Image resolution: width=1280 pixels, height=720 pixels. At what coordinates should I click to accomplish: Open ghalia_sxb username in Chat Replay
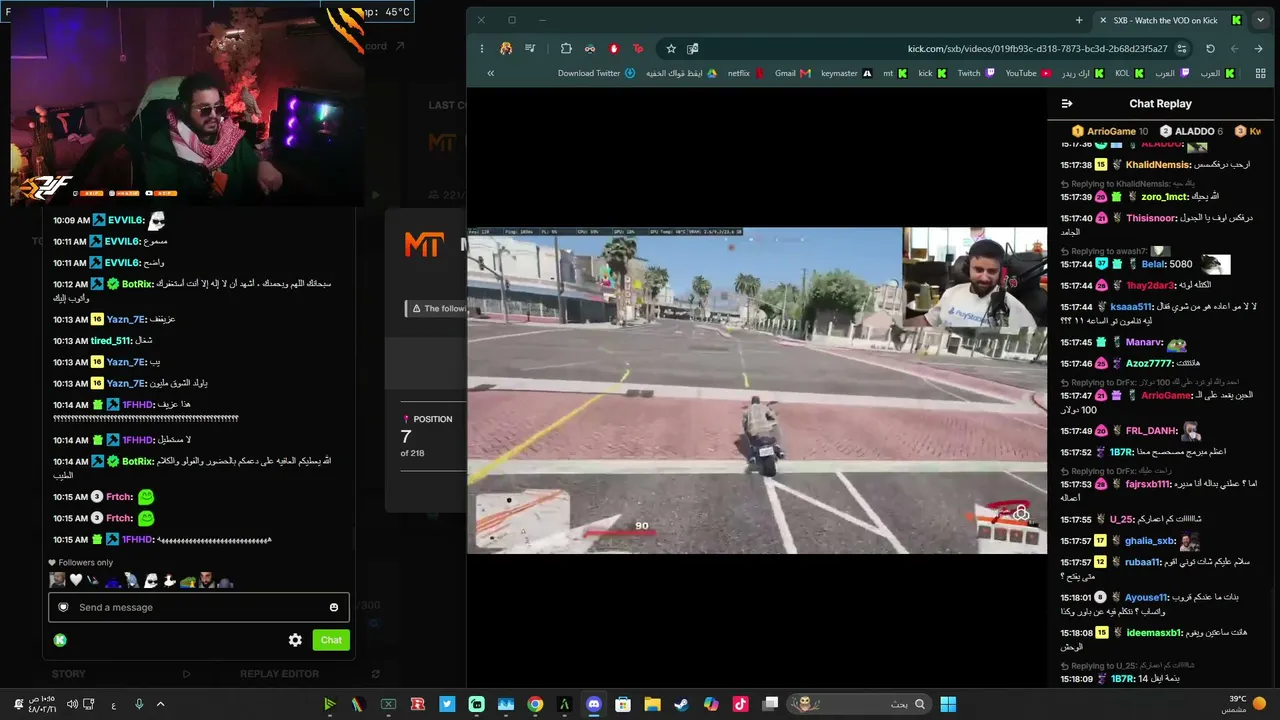[1150, 541]
